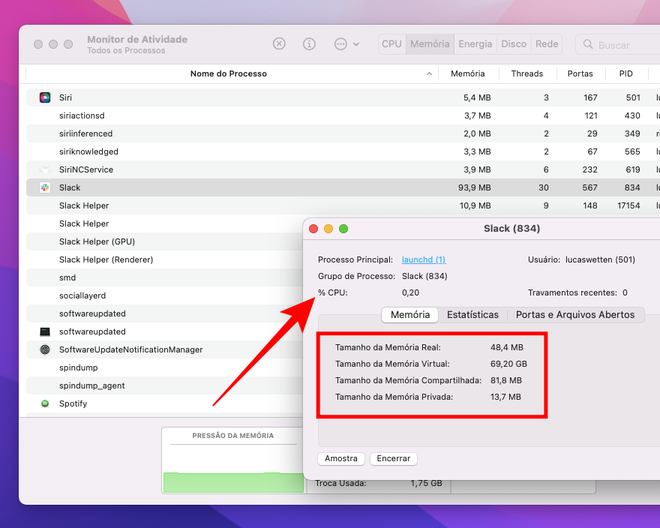The width and height of the screenshot is (660, 528).
Task: Select the sociallayerd process row
Action: 164,296
